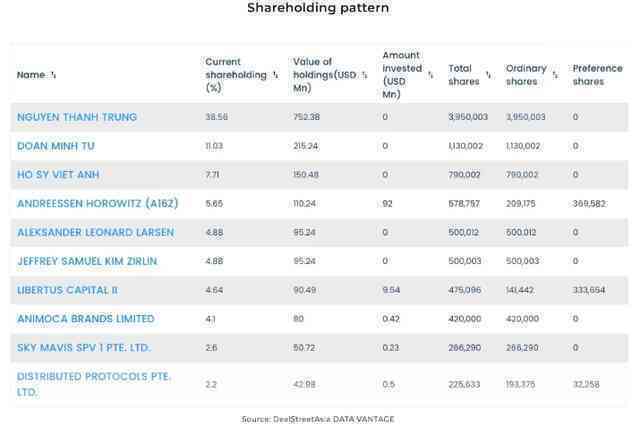Open ANIMOCA BRANDS LIMITED link
This screenshot has width=640, height=427.
point(86,319)
